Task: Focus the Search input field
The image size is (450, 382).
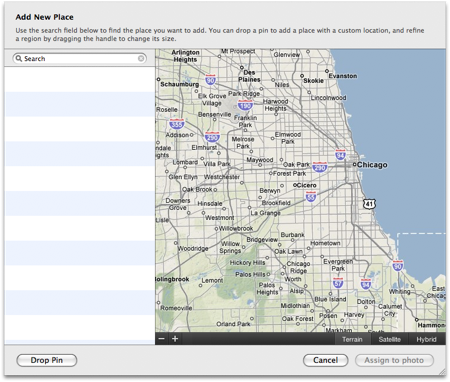Action: (x=79, y=59)
